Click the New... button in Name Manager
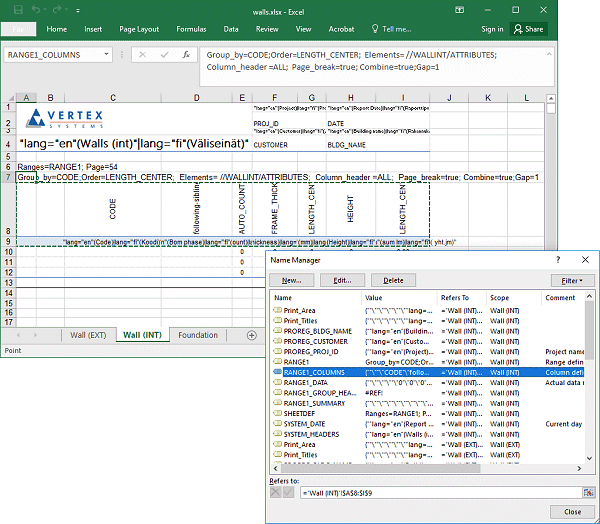This screenshot has height=524, width=600. pos(292,281)
